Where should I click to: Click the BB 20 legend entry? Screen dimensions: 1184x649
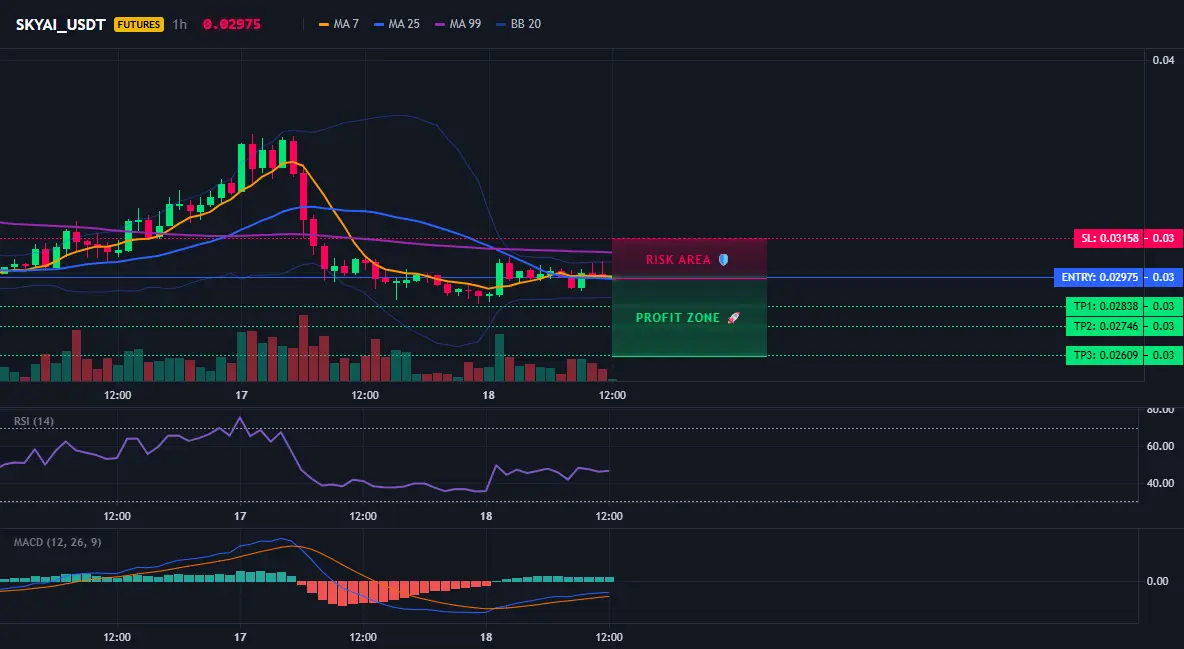pyautogui.click(x=519, y=24)
